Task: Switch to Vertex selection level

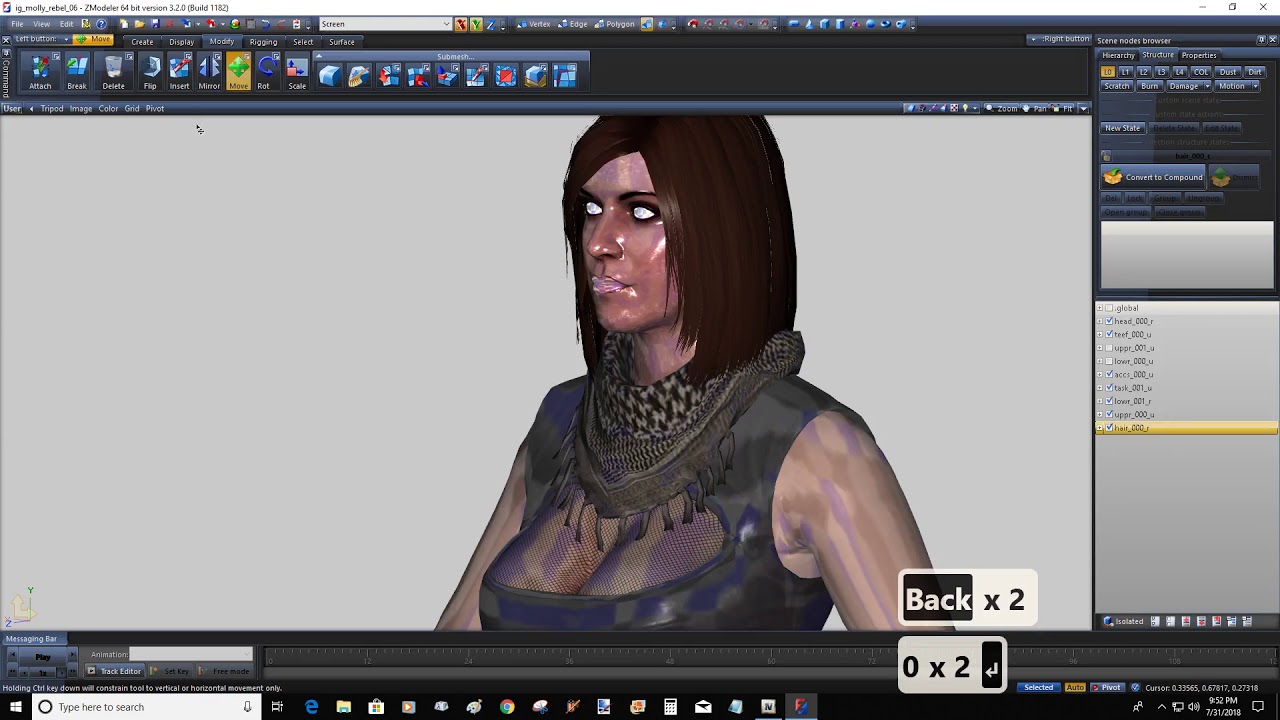Action: [534, 24]
